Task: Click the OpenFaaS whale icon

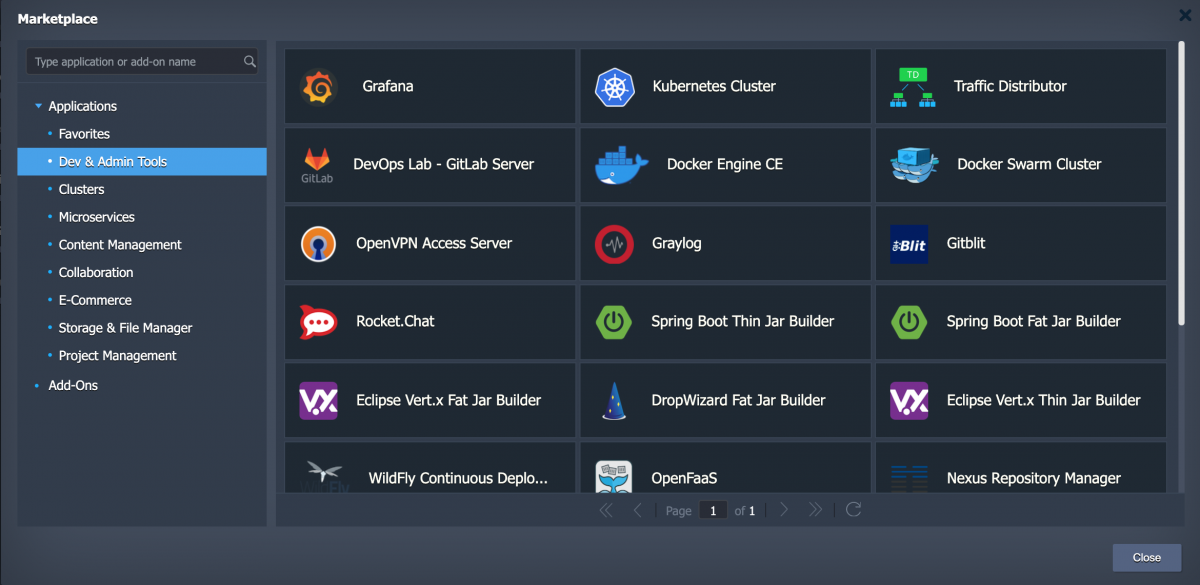Action: coord(613,477)
